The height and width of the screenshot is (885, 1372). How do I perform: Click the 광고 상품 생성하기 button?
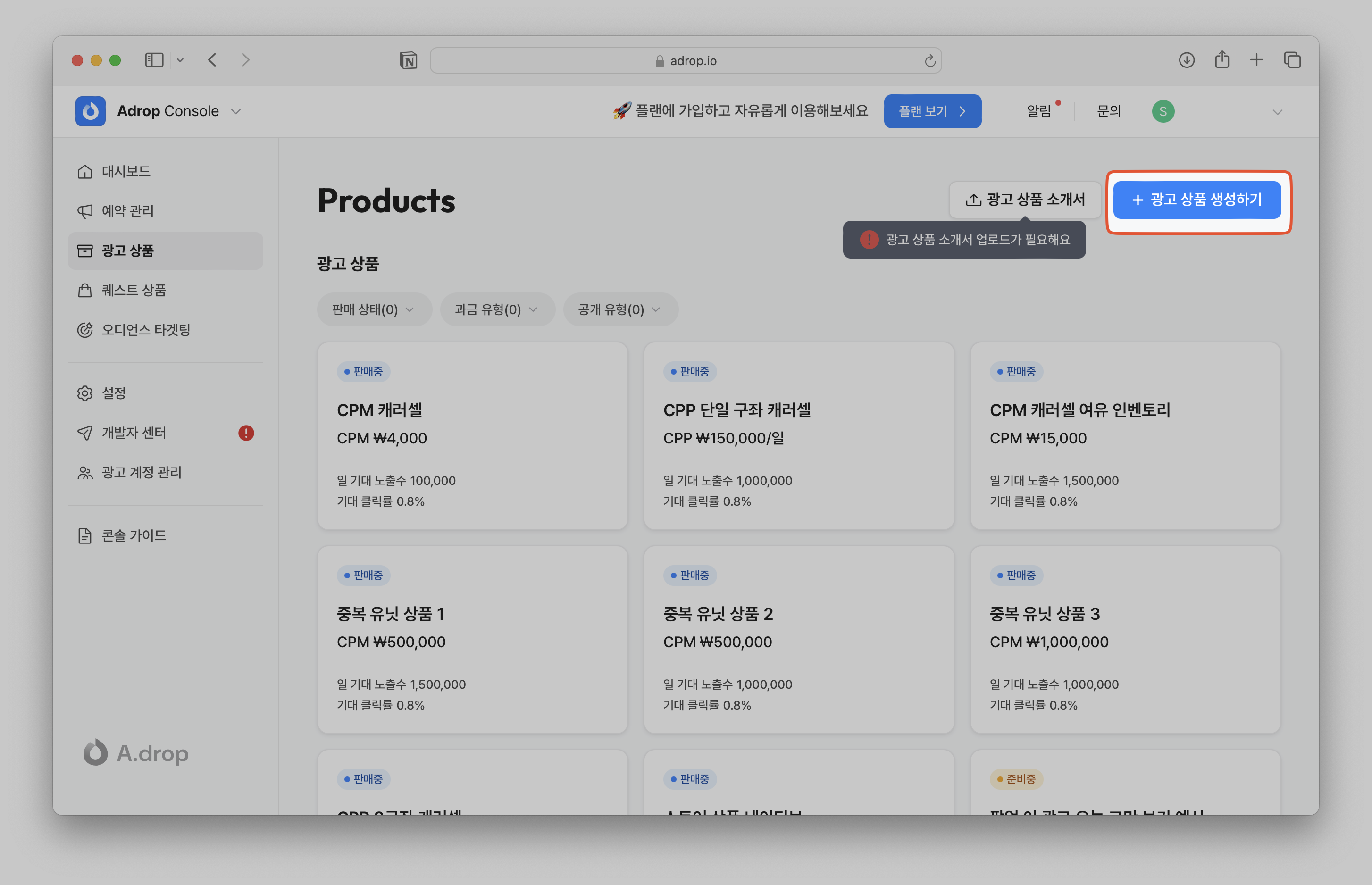click(x=1196, y=200)
